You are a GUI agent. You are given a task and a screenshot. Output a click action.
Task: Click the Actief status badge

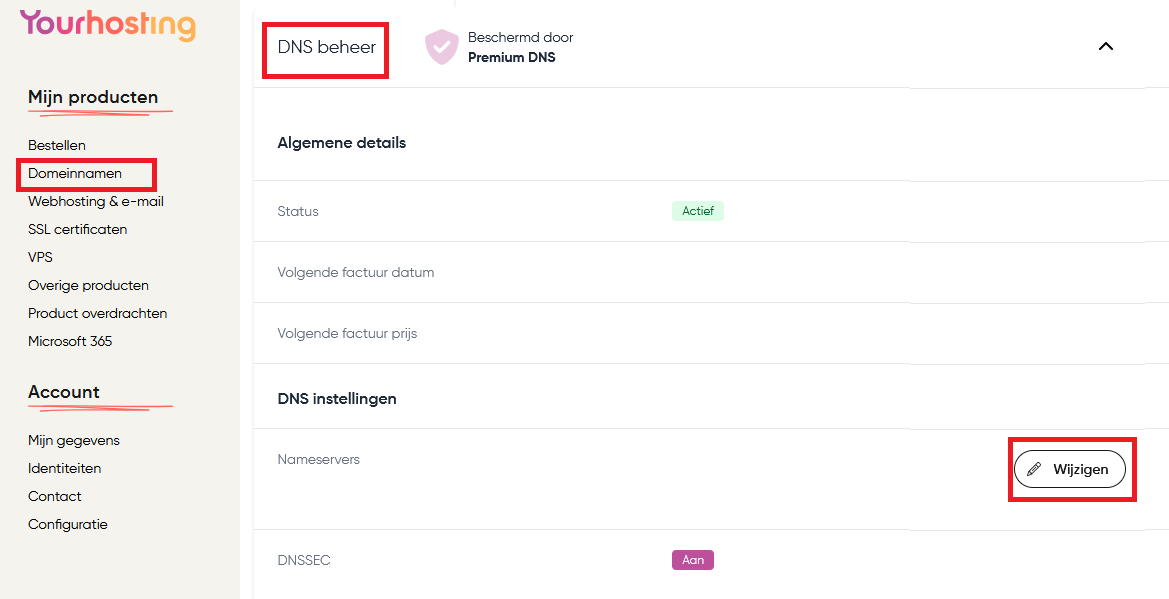(x=698, y=211)
